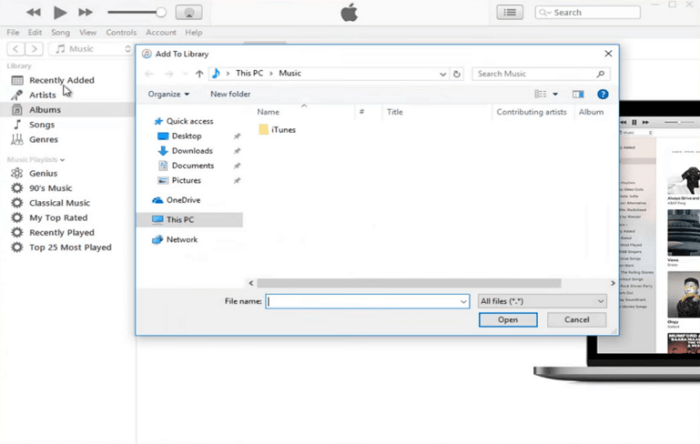Viewport: 700px width, 444px height.
Task: Open the view options dropdown arrow
Action: (x=555, y=94)
